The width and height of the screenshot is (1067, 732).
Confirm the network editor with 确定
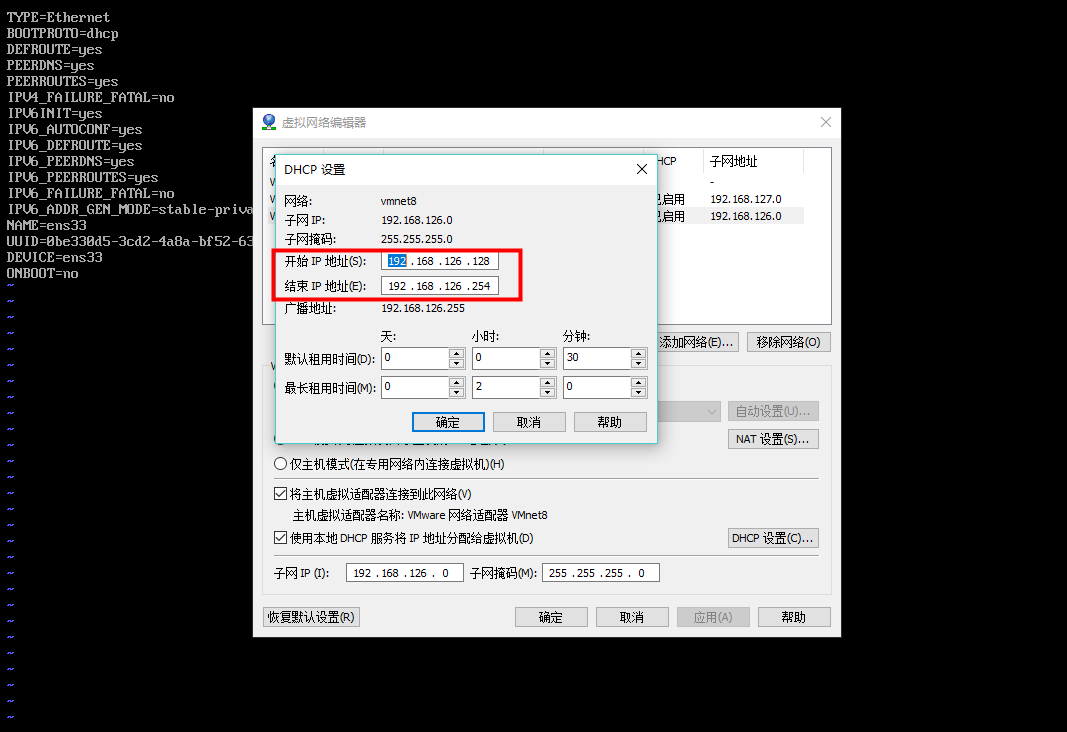click(x=551, y=617)
